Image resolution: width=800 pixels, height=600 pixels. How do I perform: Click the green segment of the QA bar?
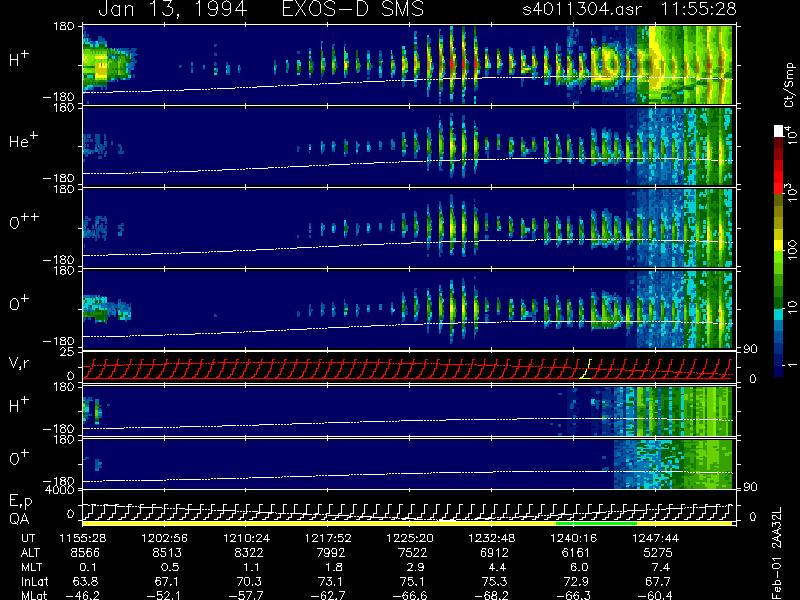[x=596, y=523]
